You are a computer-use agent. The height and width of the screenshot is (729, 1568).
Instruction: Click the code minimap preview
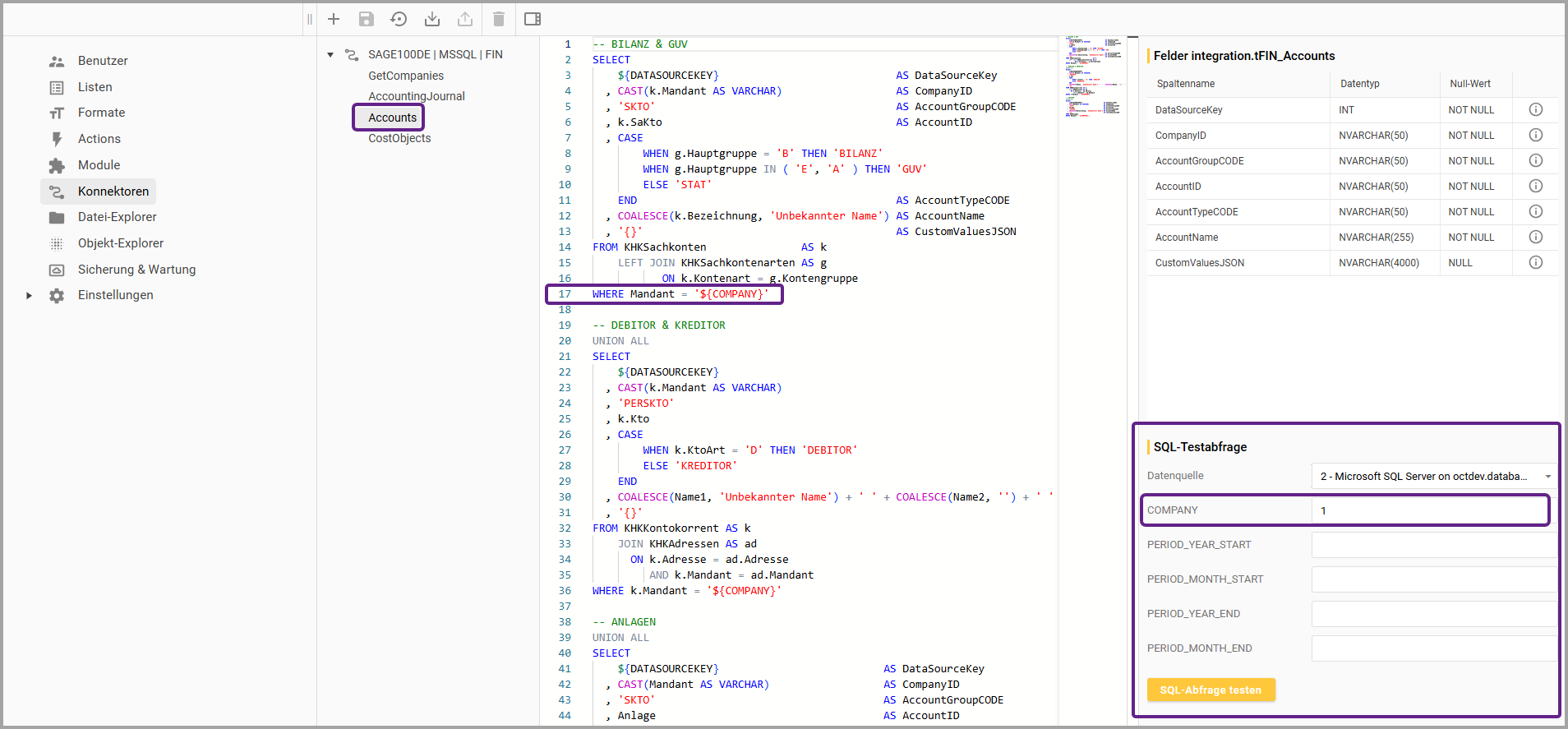click(1093, 76)
